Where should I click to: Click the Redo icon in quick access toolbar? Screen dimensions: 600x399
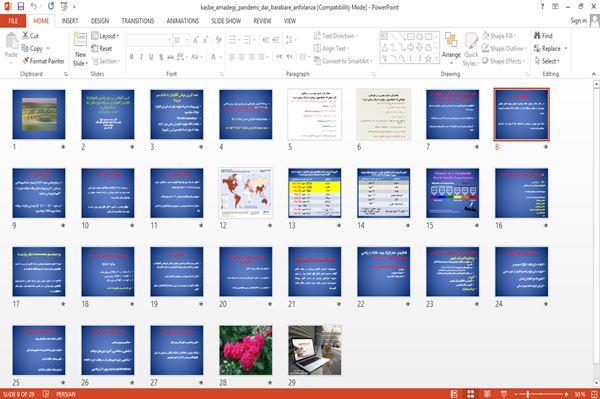(x=51, y=7)
